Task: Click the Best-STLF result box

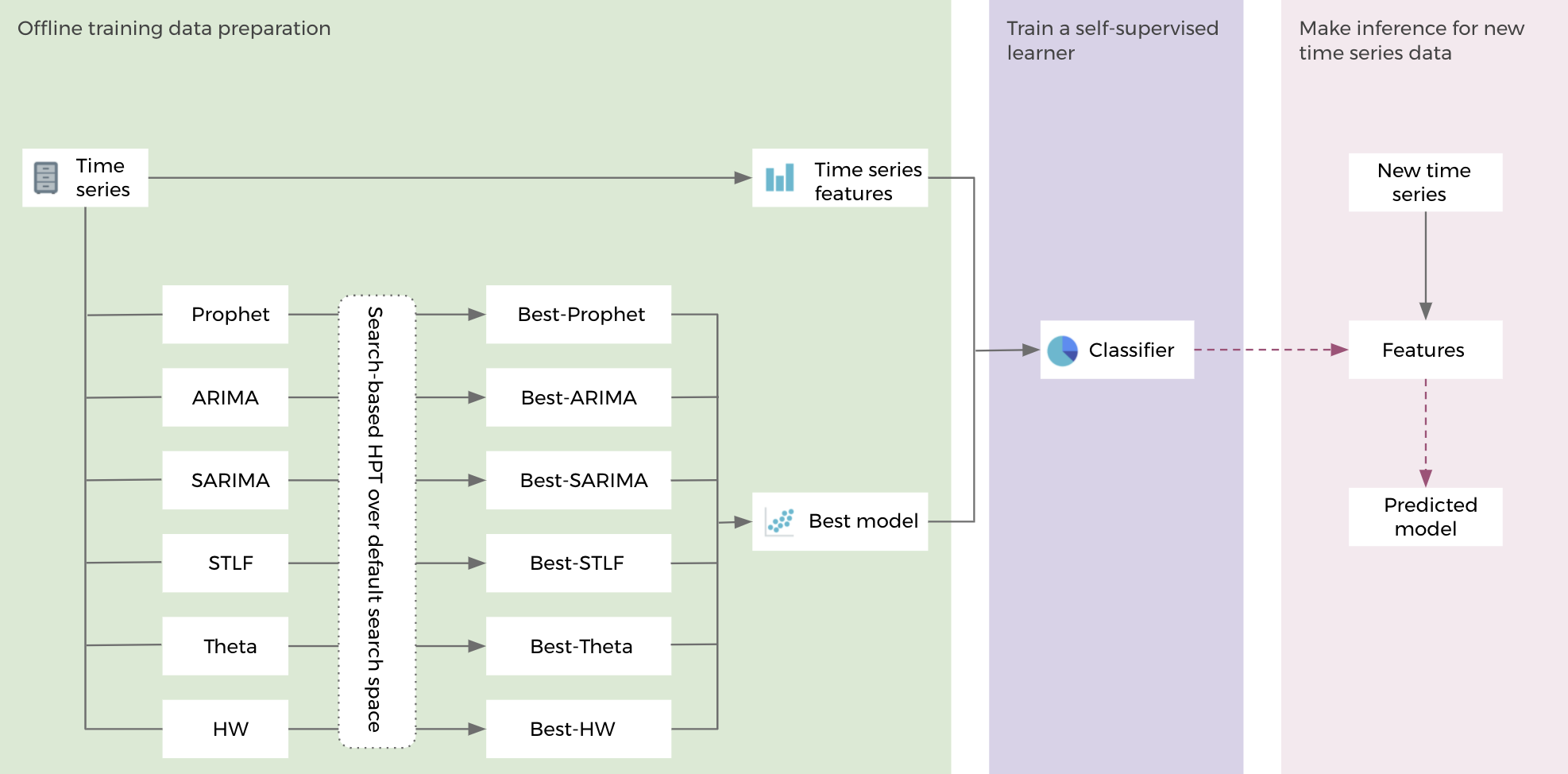Action: click(578, 563)
